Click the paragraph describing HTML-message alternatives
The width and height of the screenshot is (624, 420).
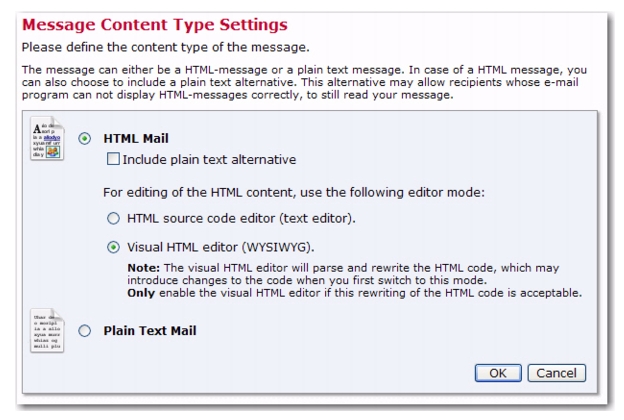point(304,82)
